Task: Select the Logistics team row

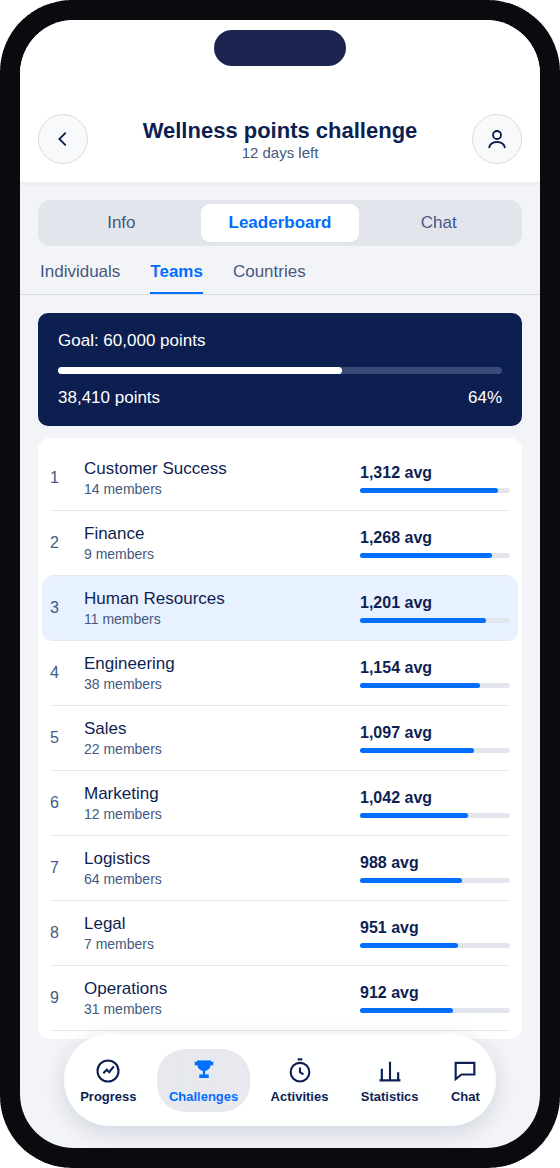Action: point(280,867)
